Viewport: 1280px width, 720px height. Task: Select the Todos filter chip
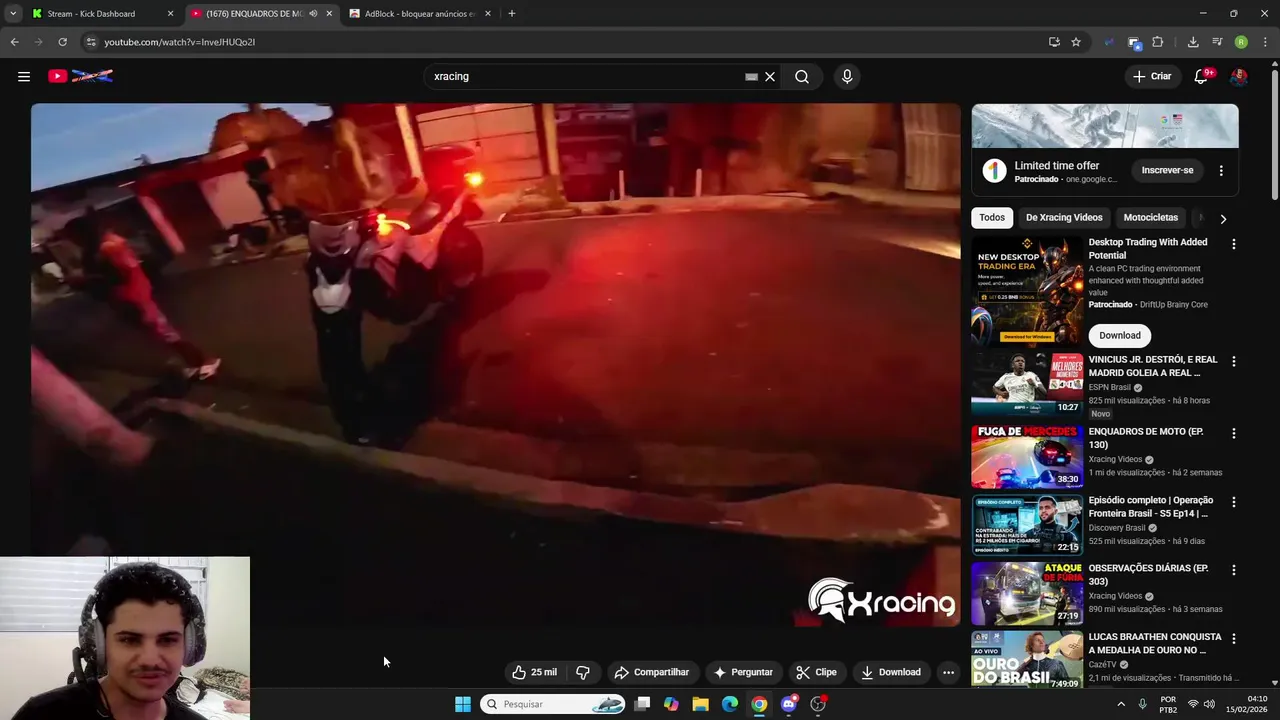[992, 217]
